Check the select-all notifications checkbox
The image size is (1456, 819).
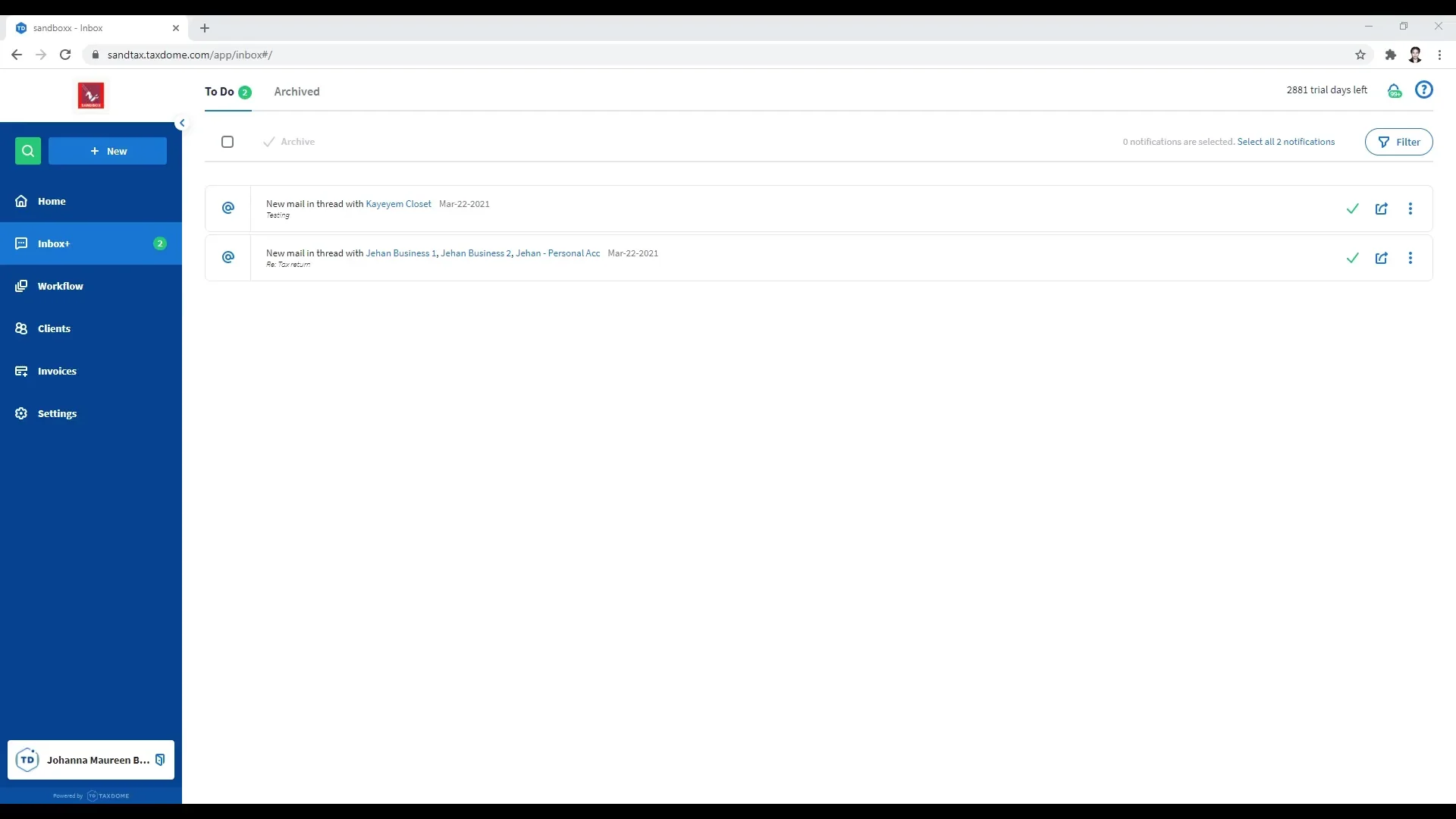[227, 142]
